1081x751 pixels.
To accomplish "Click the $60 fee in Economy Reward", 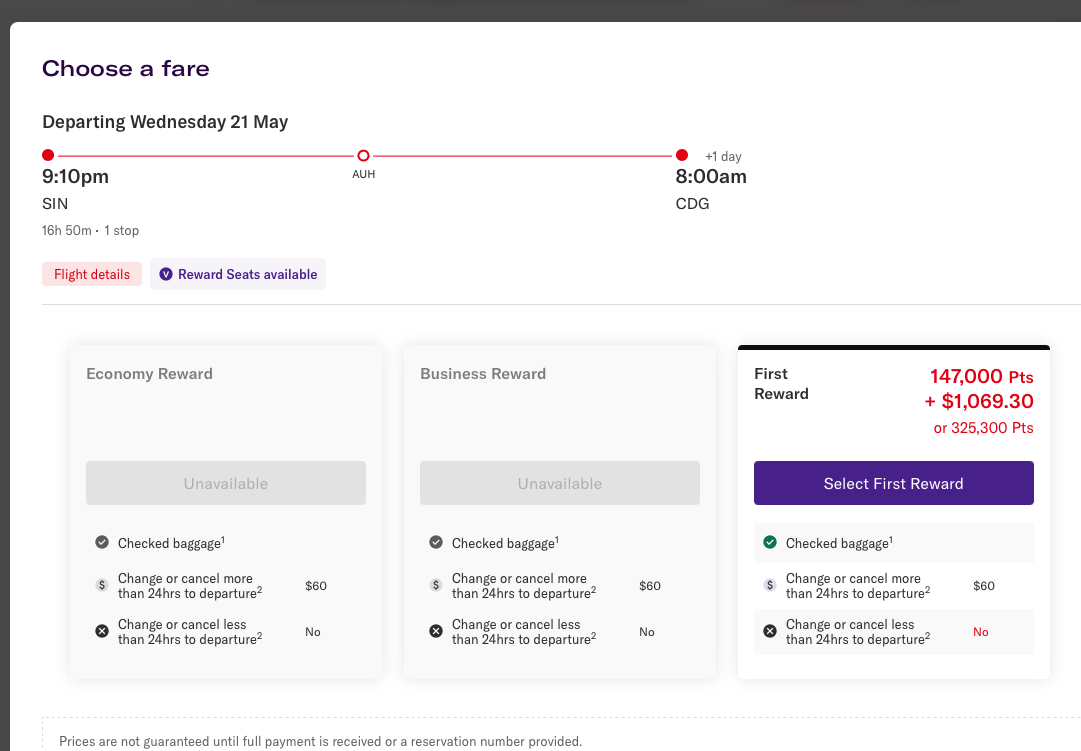I will 316,586.
